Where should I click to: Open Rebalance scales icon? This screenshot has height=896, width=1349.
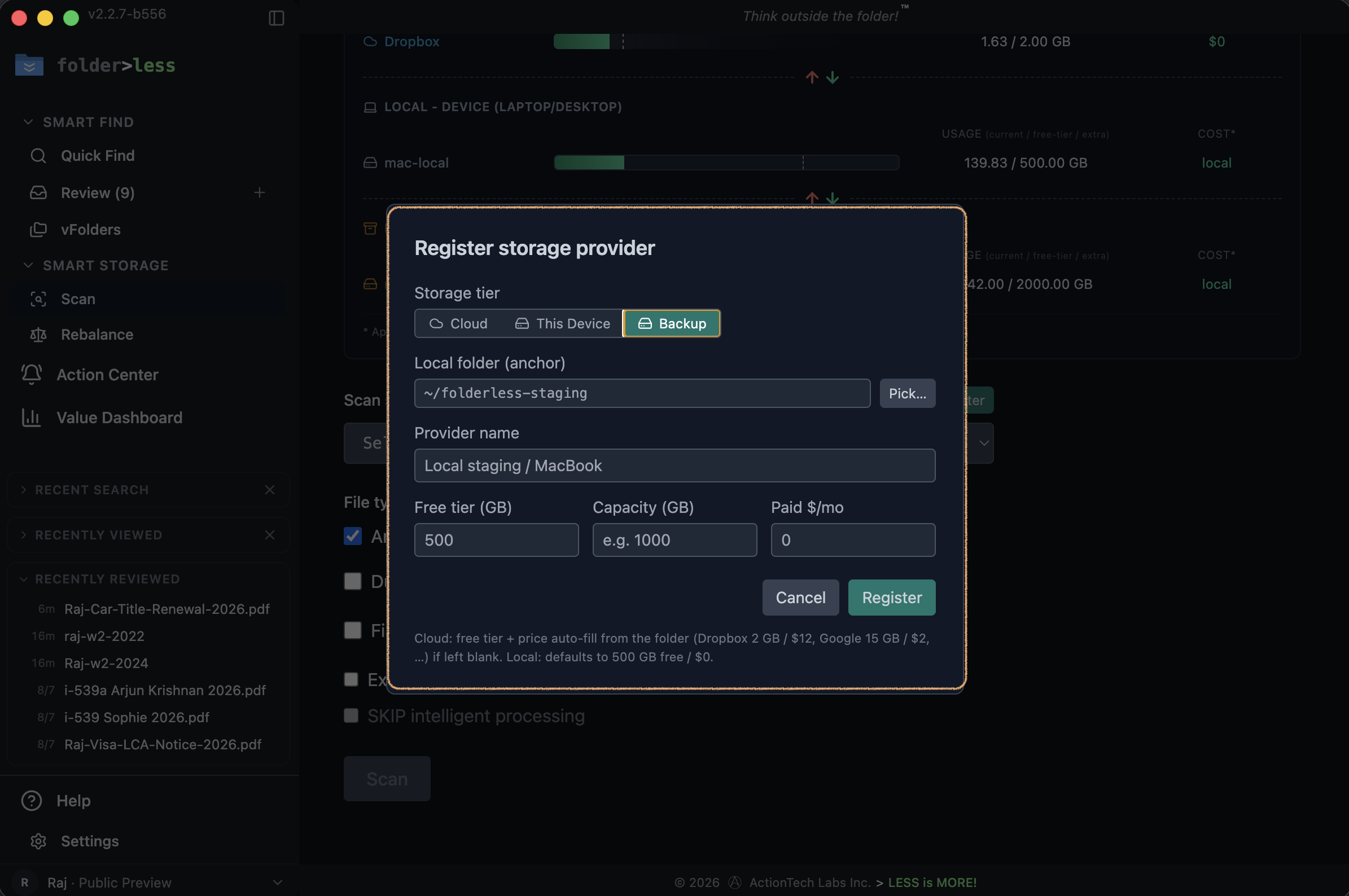coord(38,334)
